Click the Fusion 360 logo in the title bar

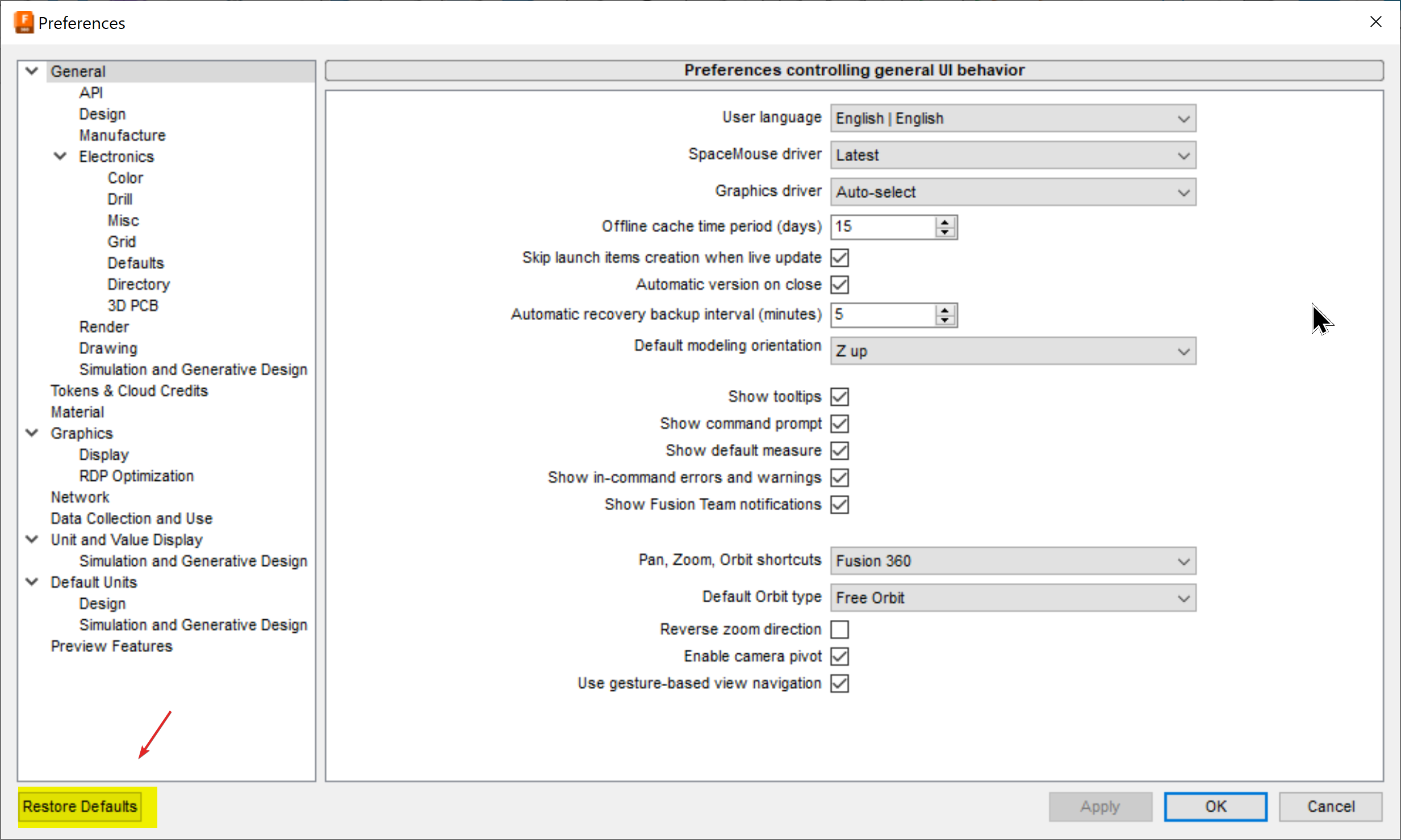[24, 22]
